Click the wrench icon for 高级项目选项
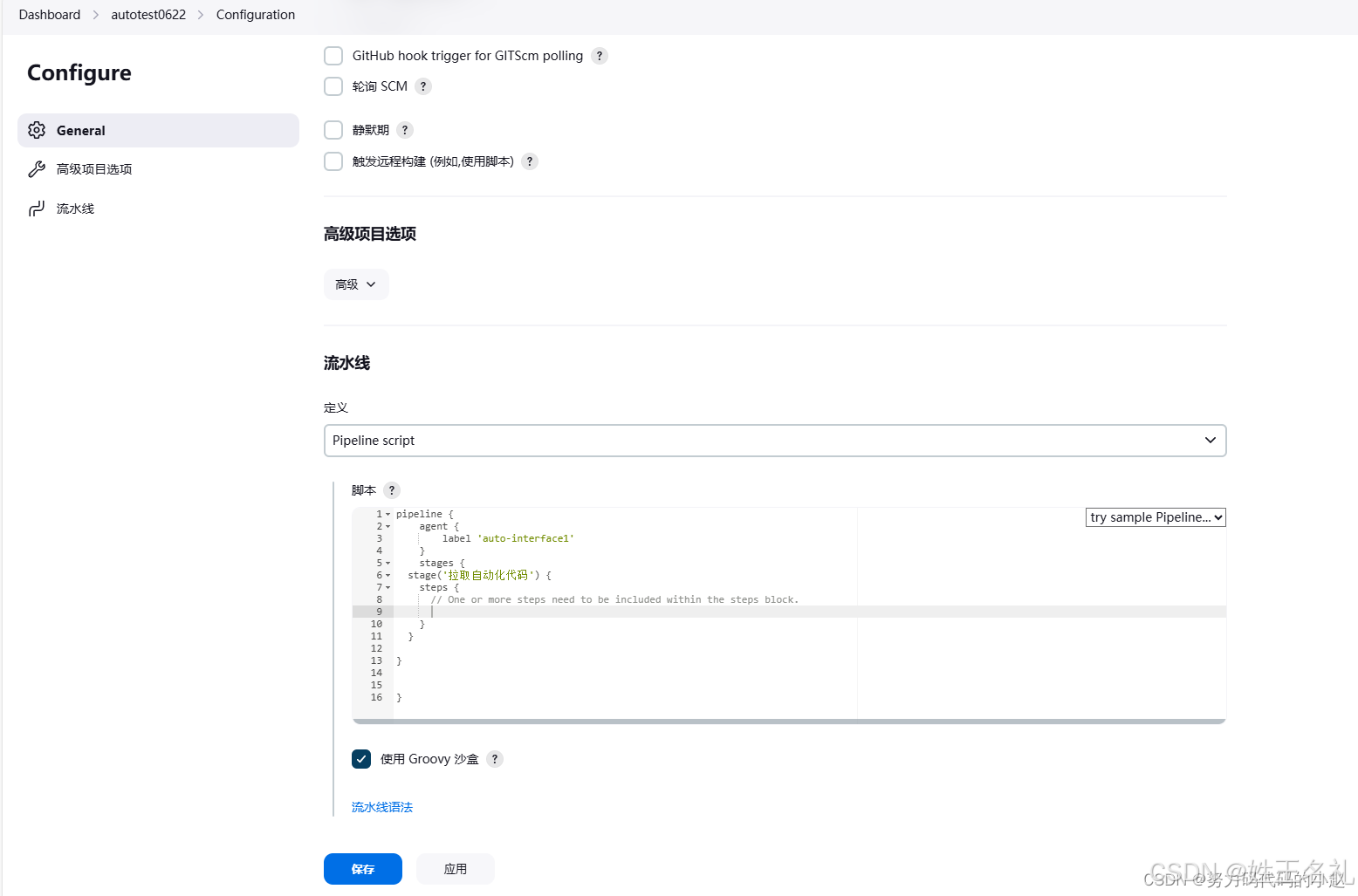Image resolution: width=1358 pixels, height=896 pixels. click(37, 169)
